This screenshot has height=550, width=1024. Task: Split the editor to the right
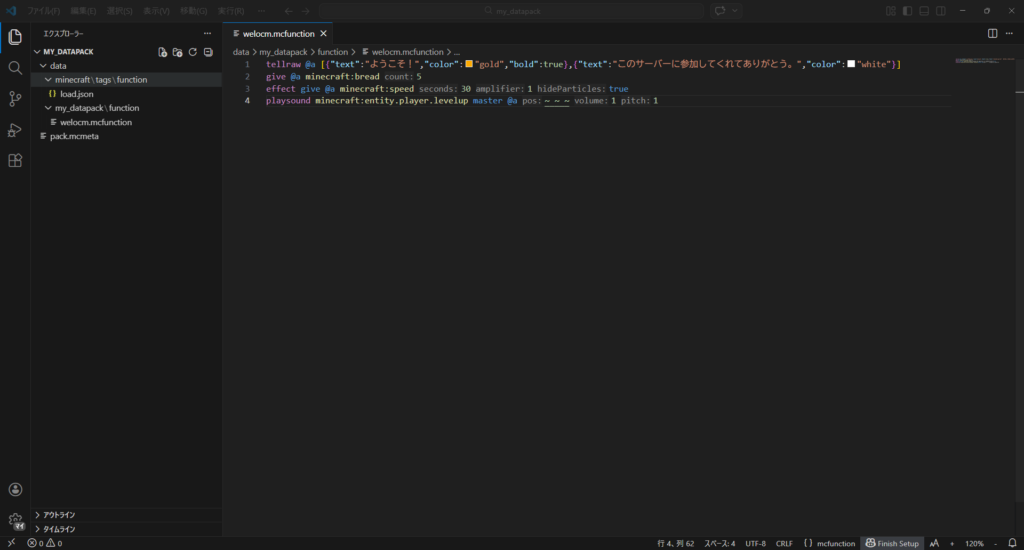992,33
